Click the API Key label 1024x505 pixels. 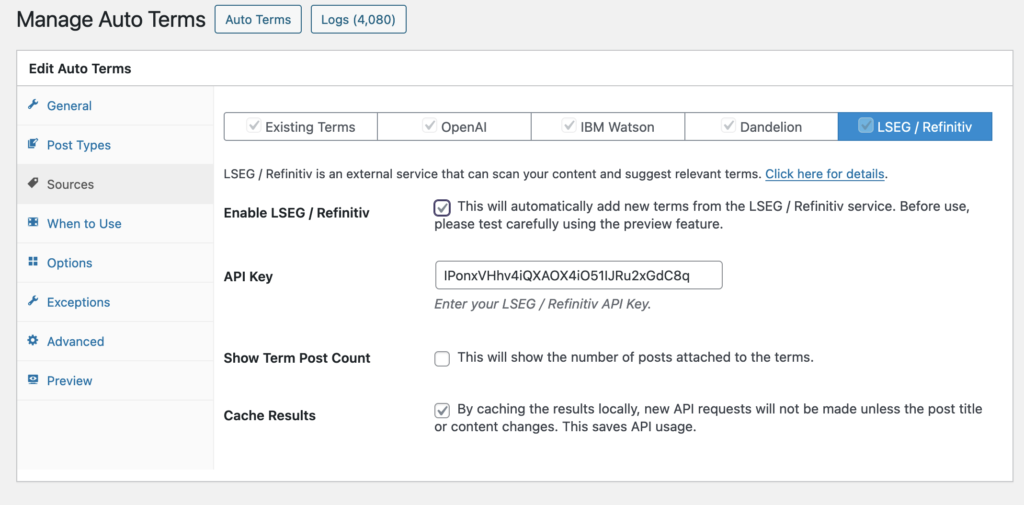pos(248,277)
